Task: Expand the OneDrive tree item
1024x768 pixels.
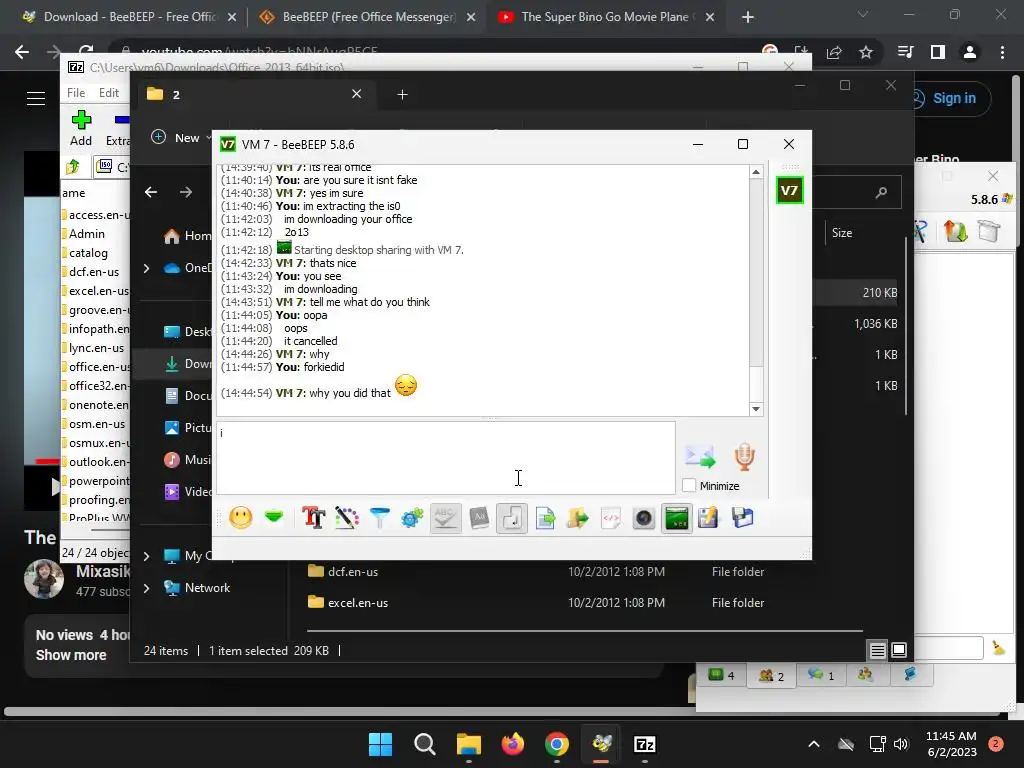Action: (146, 268)
